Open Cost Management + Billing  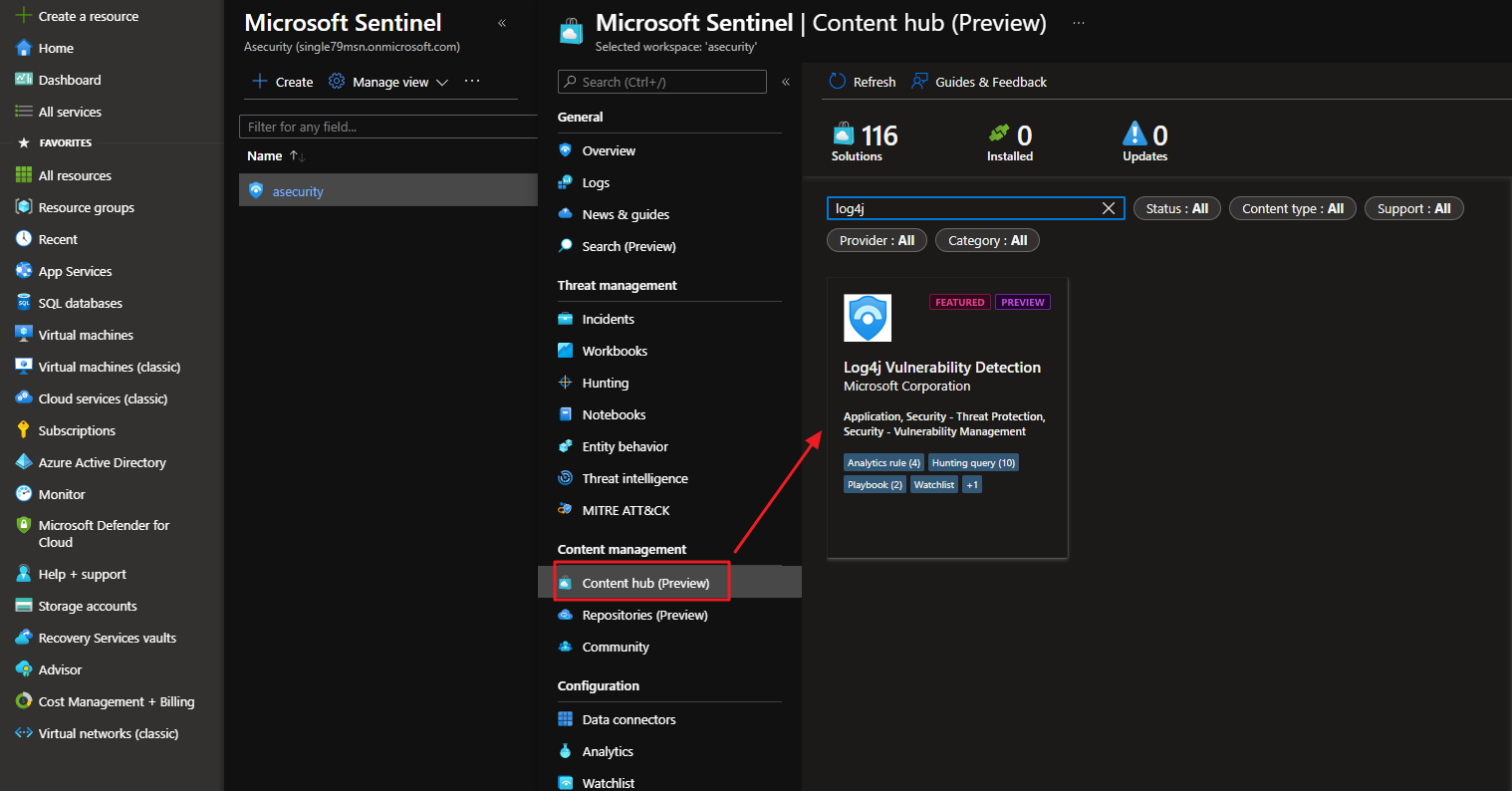pos(117,701)
